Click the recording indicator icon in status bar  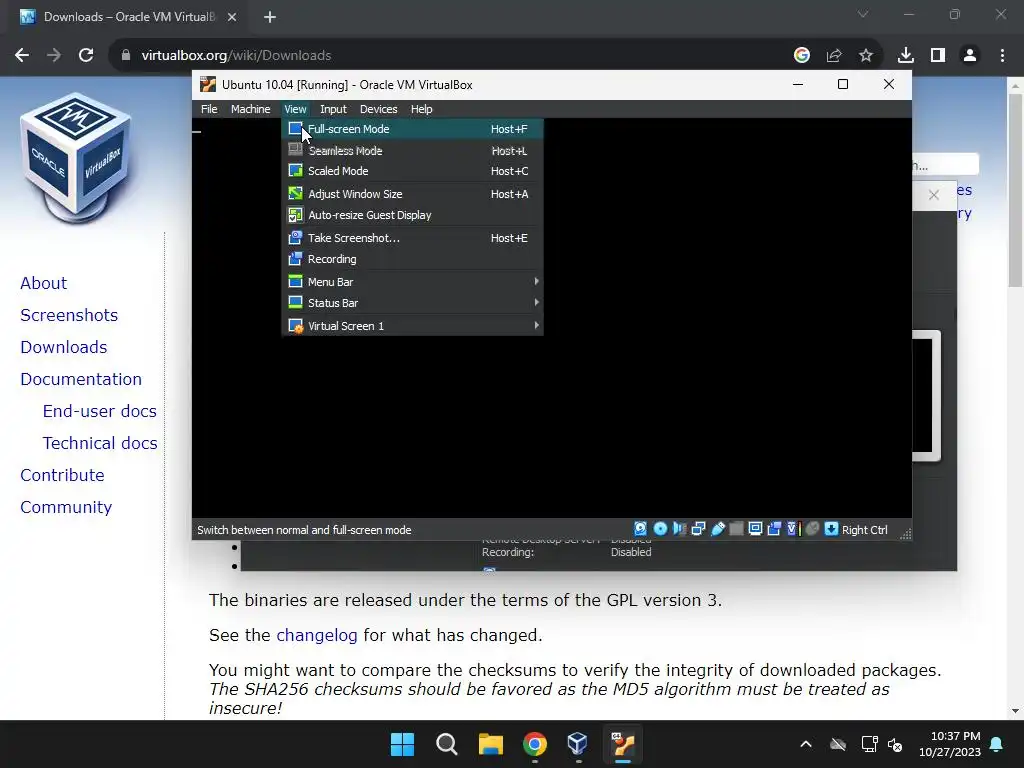point(774,529)
